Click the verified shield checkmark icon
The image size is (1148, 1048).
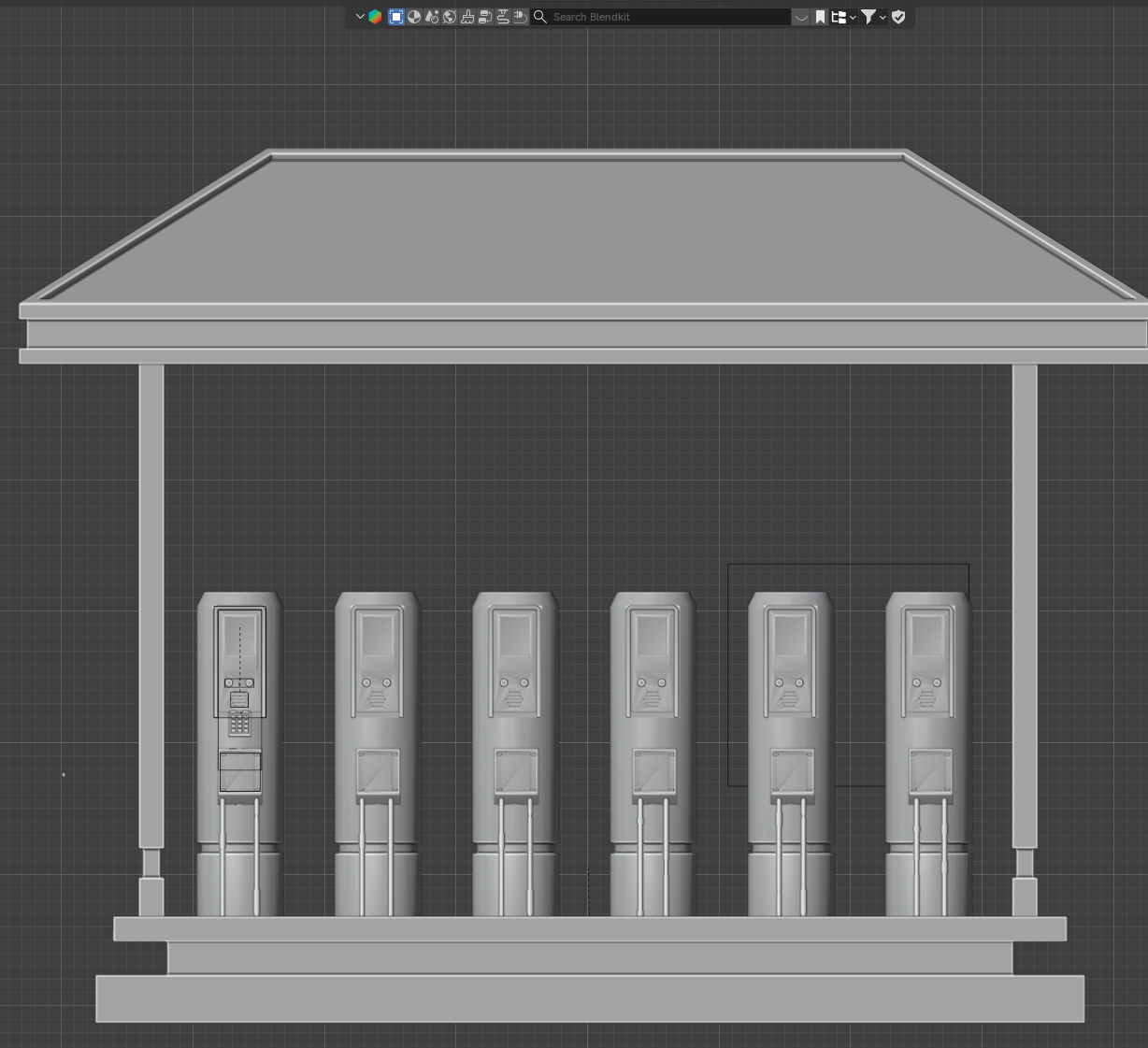pyautogui.click(x=898, y=17)
